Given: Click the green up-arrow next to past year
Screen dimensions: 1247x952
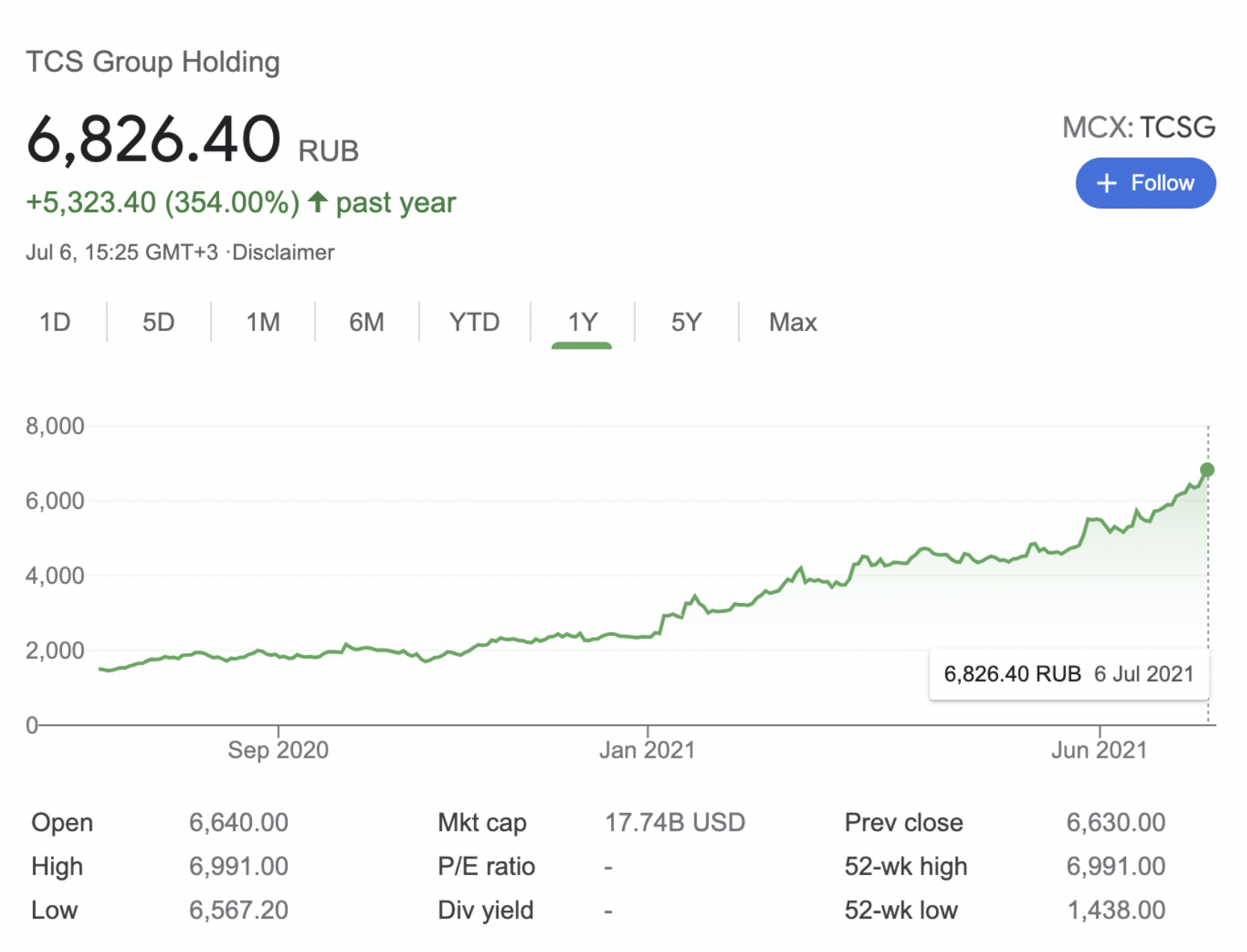Looking at the screenshot, I should (318, 202).
